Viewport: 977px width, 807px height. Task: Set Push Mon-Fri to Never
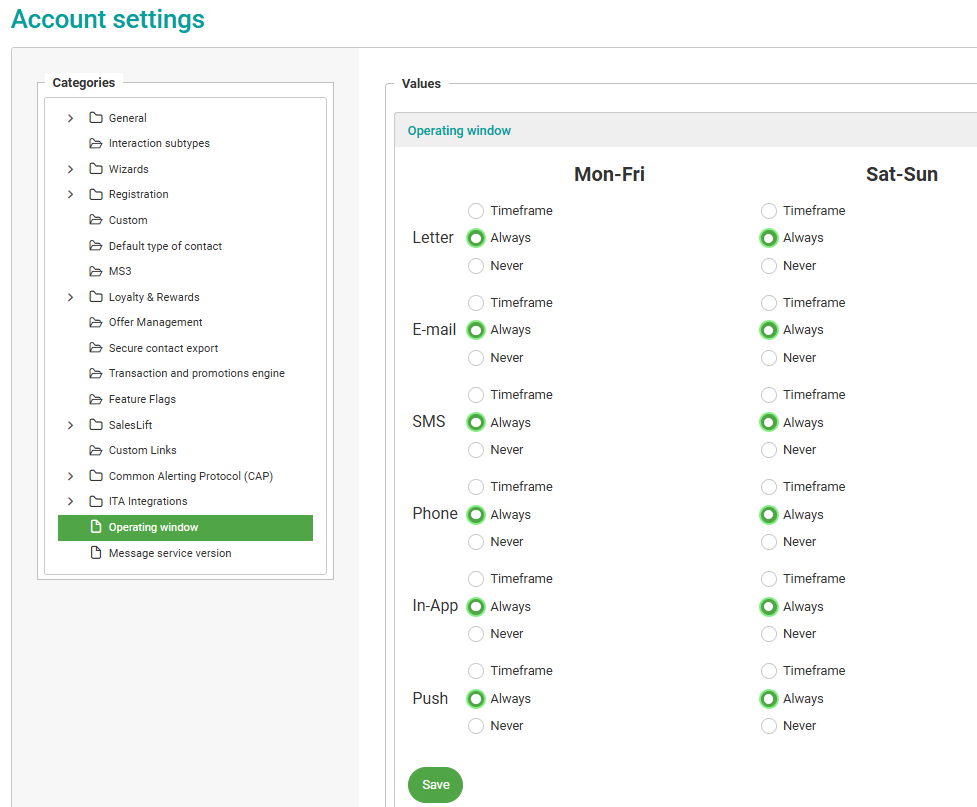pos(476,726)
